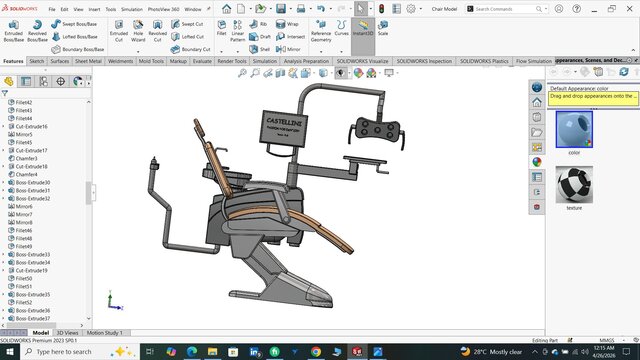Select the Scale tool

point(383,28)
